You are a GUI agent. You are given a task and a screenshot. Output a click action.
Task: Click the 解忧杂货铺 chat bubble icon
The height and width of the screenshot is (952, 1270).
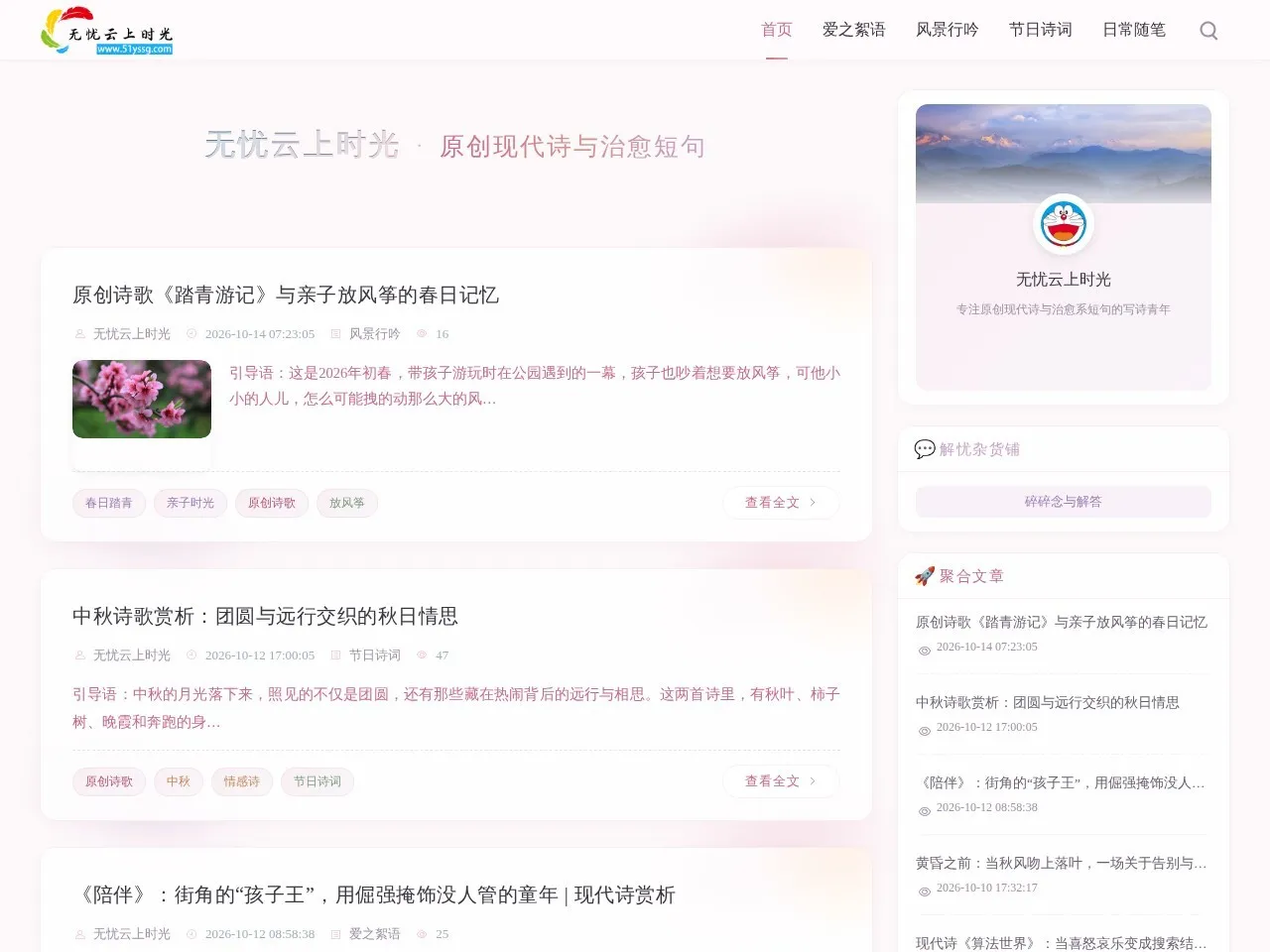point(924,449)
